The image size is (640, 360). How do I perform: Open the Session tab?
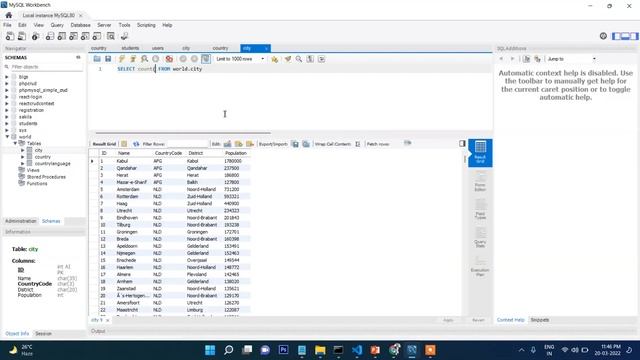[x=43, y=334]
